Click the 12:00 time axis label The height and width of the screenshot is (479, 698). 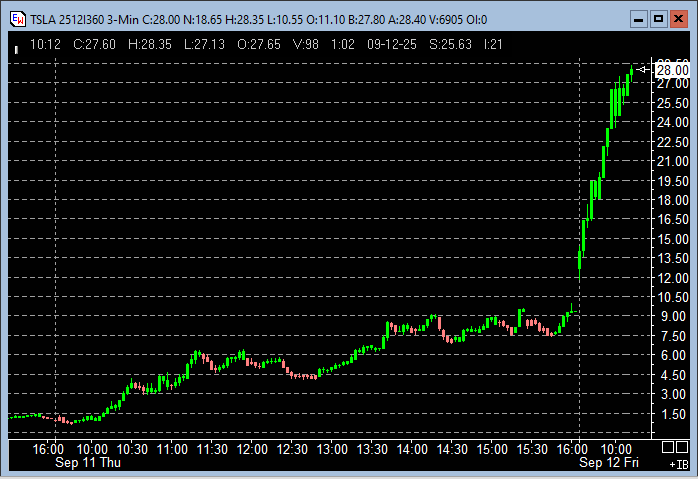(252, 449)
